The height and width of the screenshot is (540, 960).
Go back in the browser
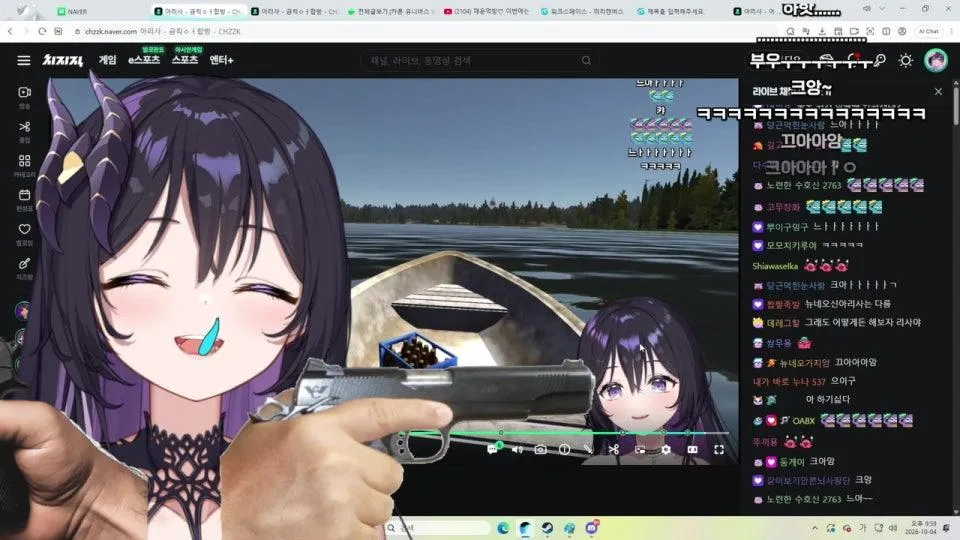(10, 31)
